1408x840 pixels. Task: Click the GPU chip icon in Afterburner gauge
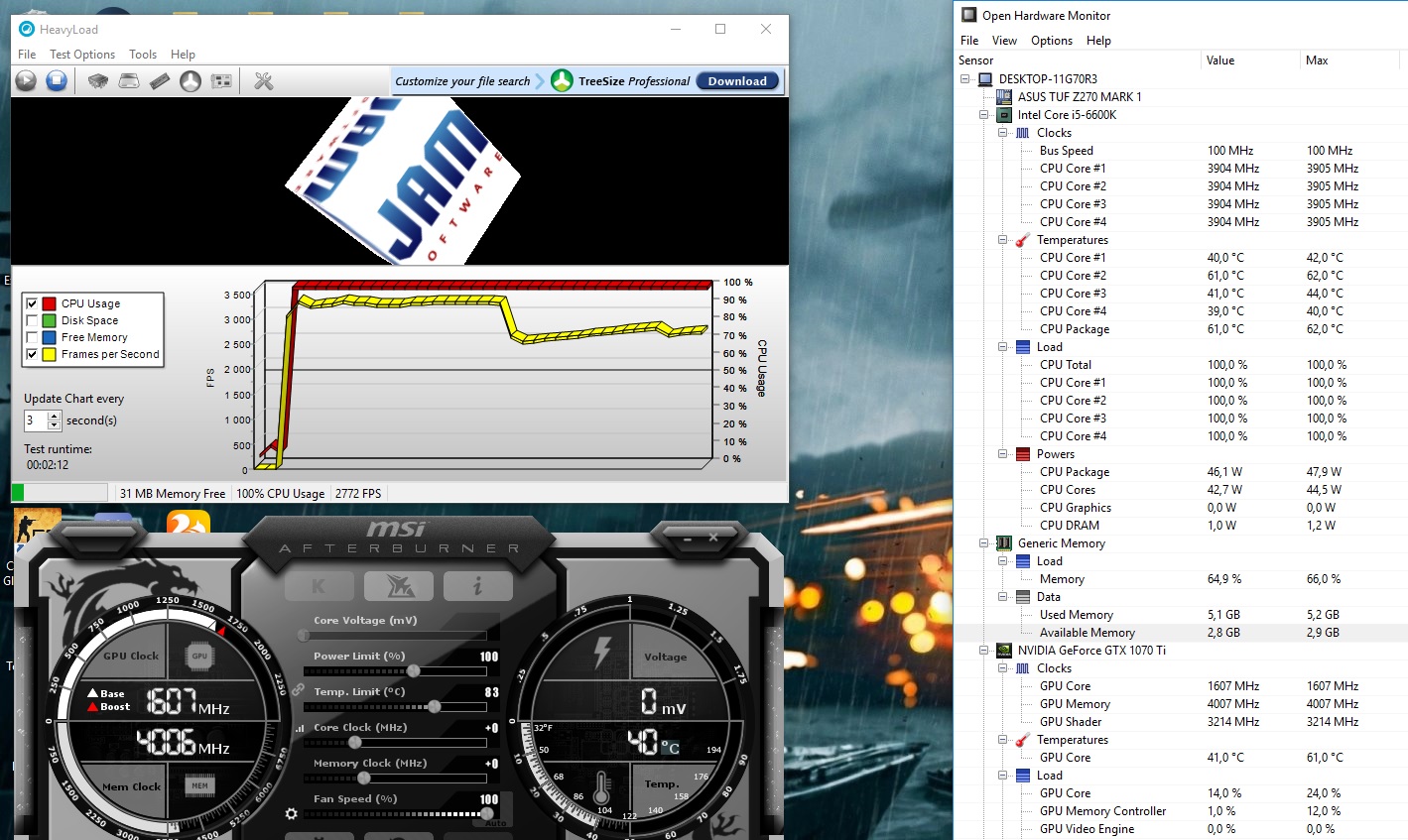click(x=199, y=656)
